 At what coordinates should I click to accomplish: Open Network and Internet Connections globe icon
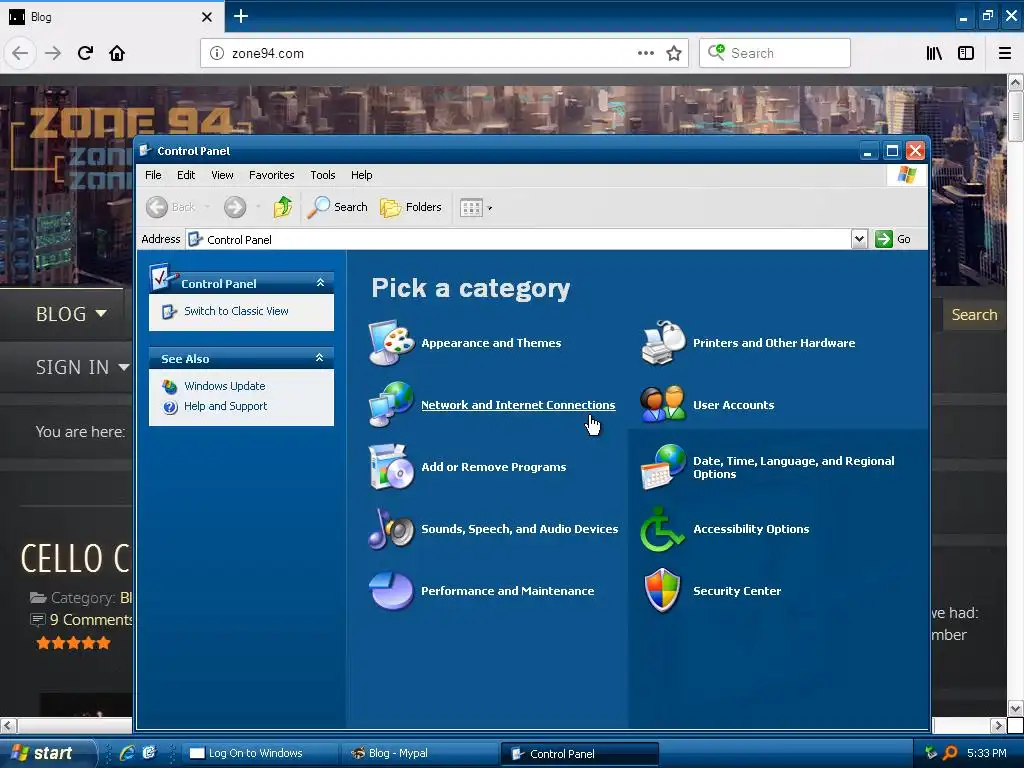tap(391, 405)
